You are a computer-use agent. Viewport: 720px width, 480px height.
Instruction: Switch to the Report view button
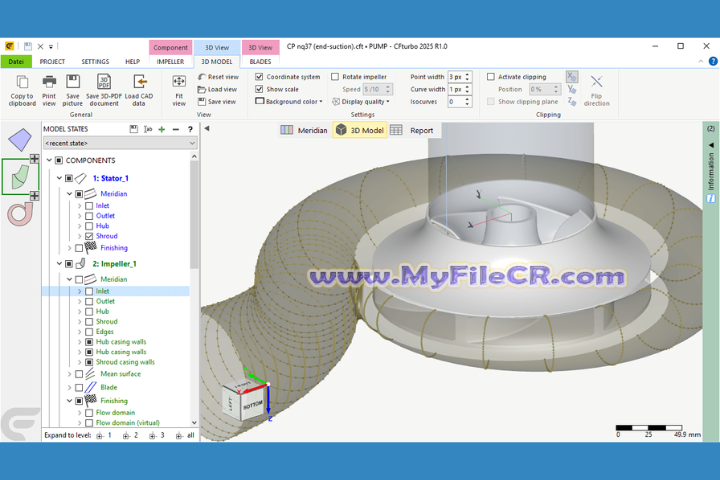click(x=413, y=130)
